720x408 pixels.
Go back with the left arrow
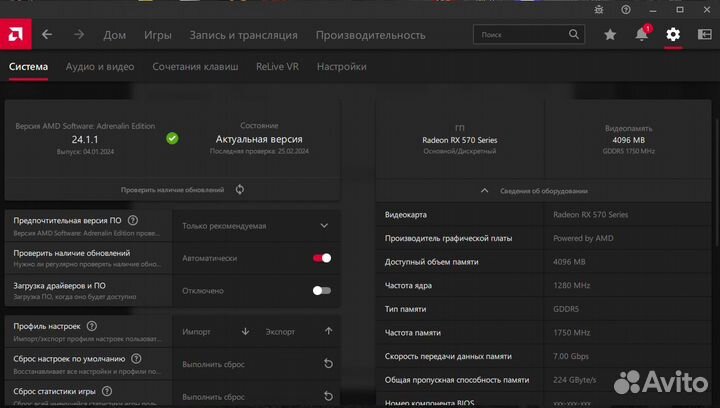tap(47, 34)
